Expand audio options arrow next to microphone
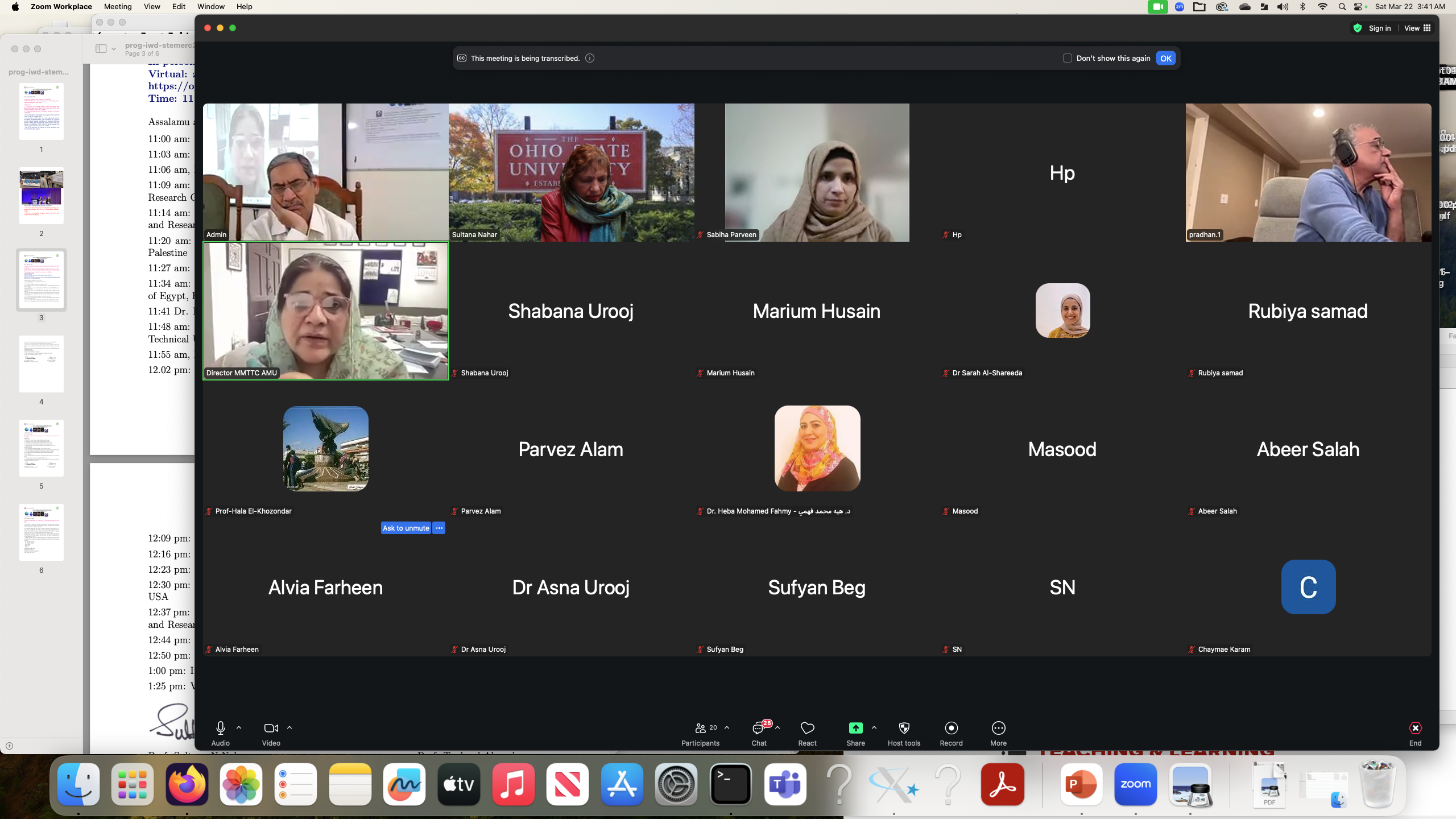 pos(239,727)
